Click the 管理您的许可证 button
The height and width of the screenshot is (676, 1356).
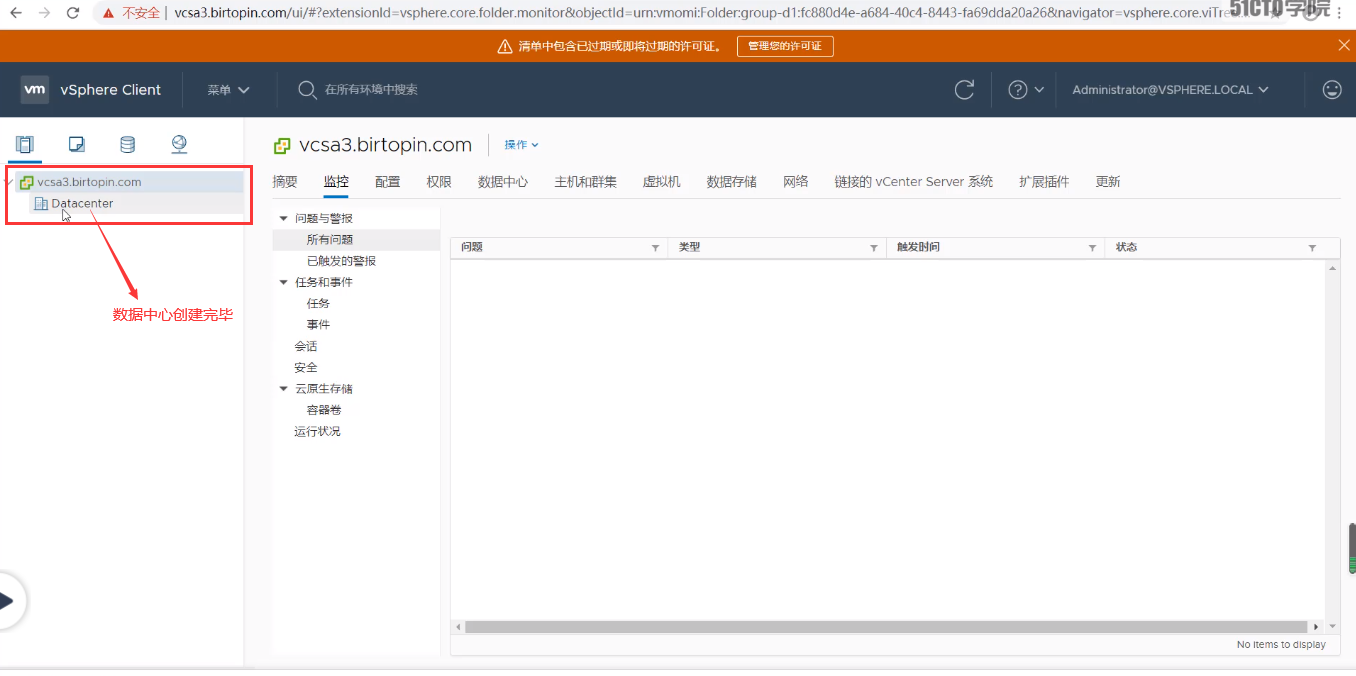(785, 46)
